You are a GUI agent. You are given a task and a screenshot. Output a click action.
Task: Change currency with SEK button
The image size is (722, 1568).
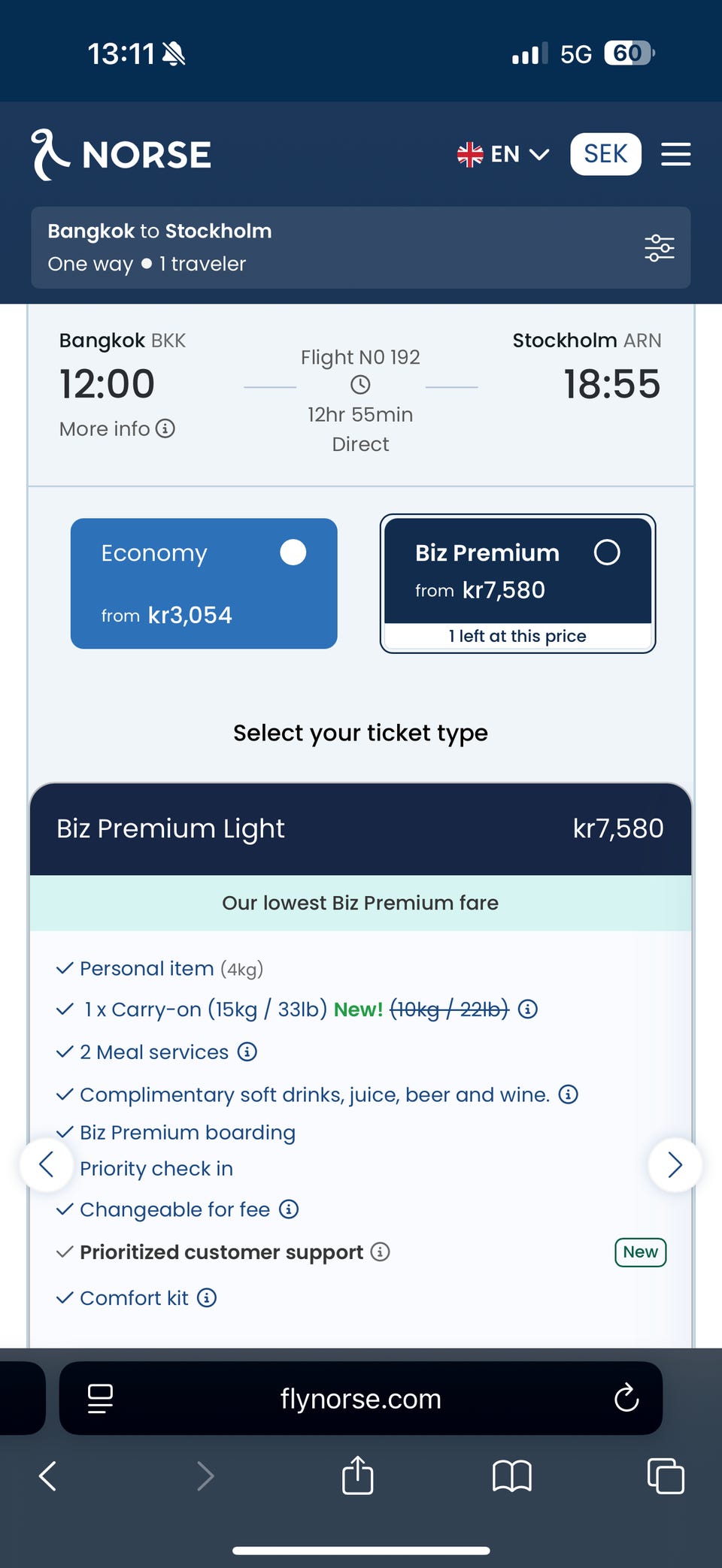(x=605, y=154)
